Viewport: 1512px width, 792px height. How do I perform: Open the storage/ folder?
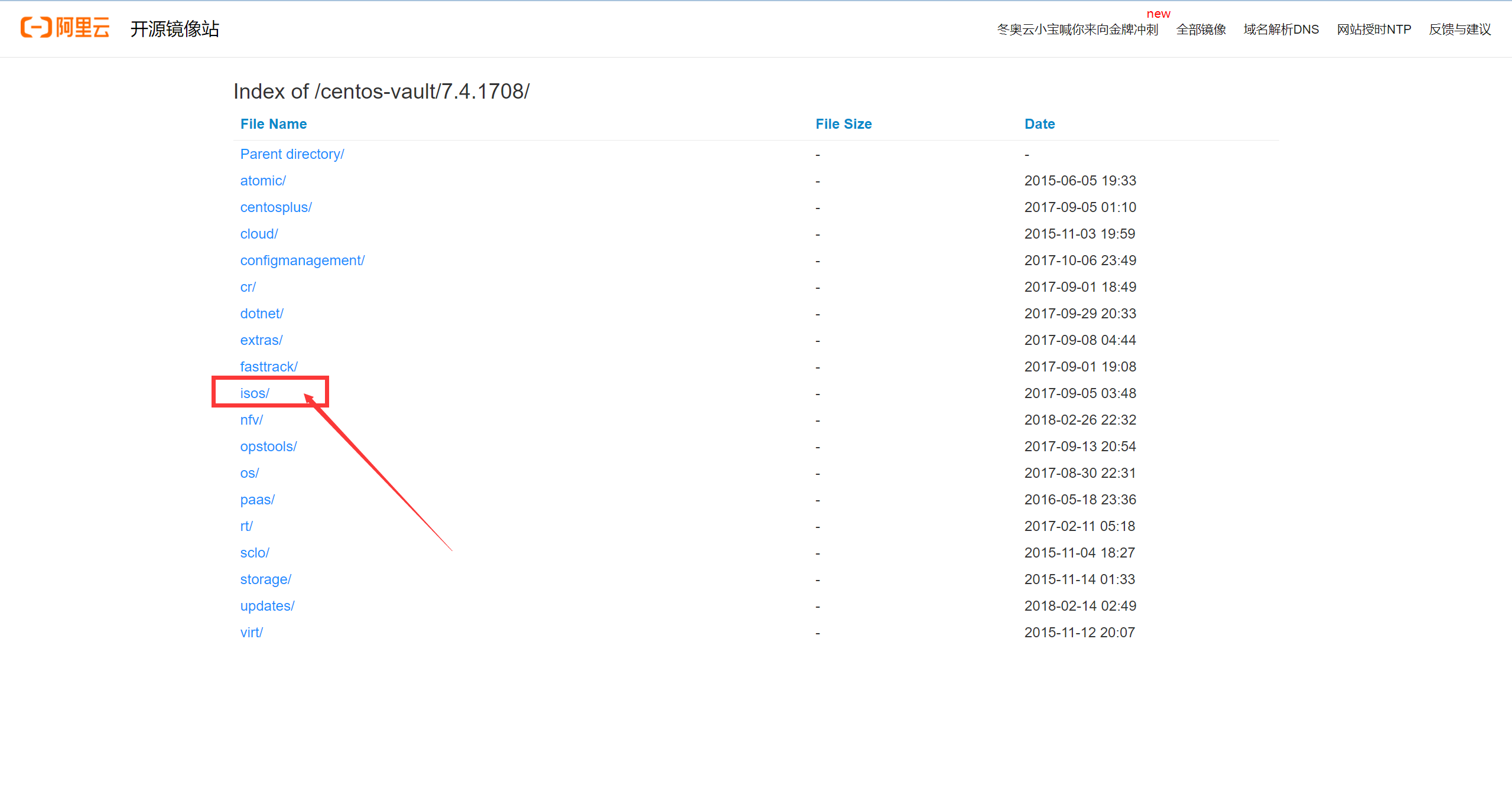coord(266,579)
